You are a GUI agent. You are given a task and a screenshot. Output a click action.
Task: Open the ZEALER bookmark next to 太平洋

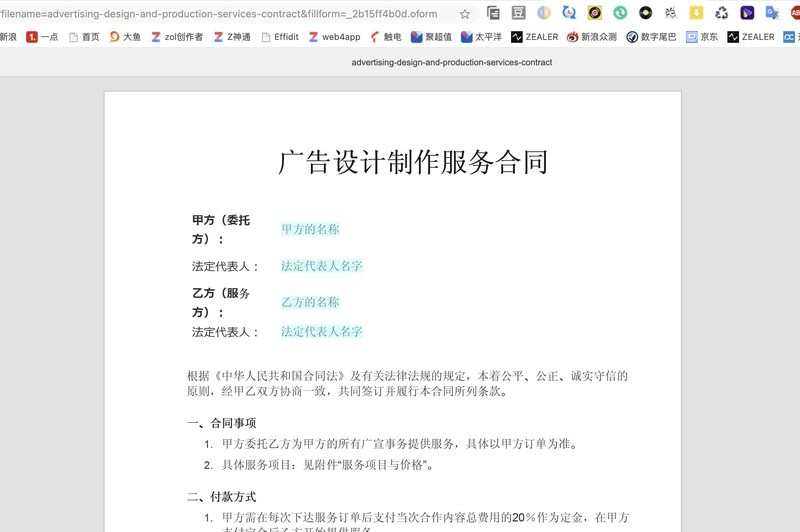point(535,37)
